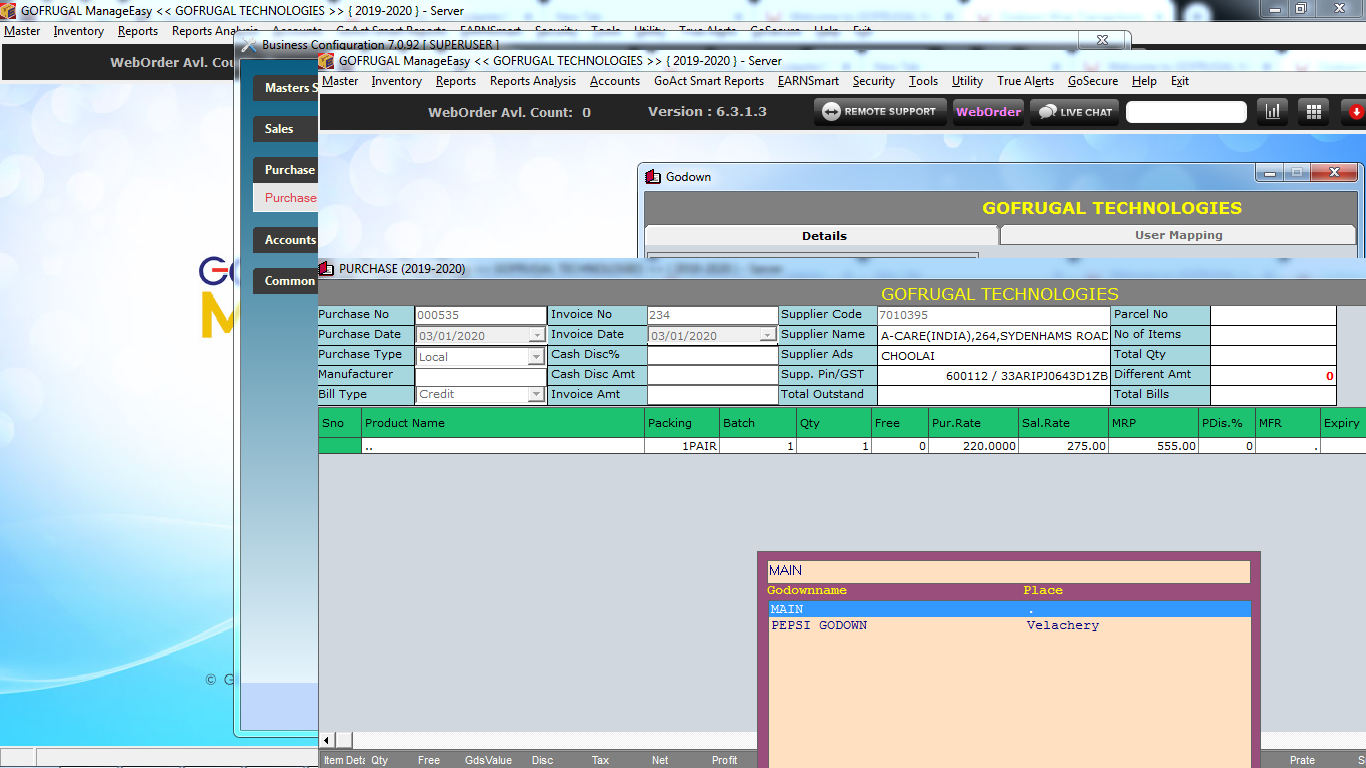
Task: Click the Invoice No field
Action: (712, 315)
